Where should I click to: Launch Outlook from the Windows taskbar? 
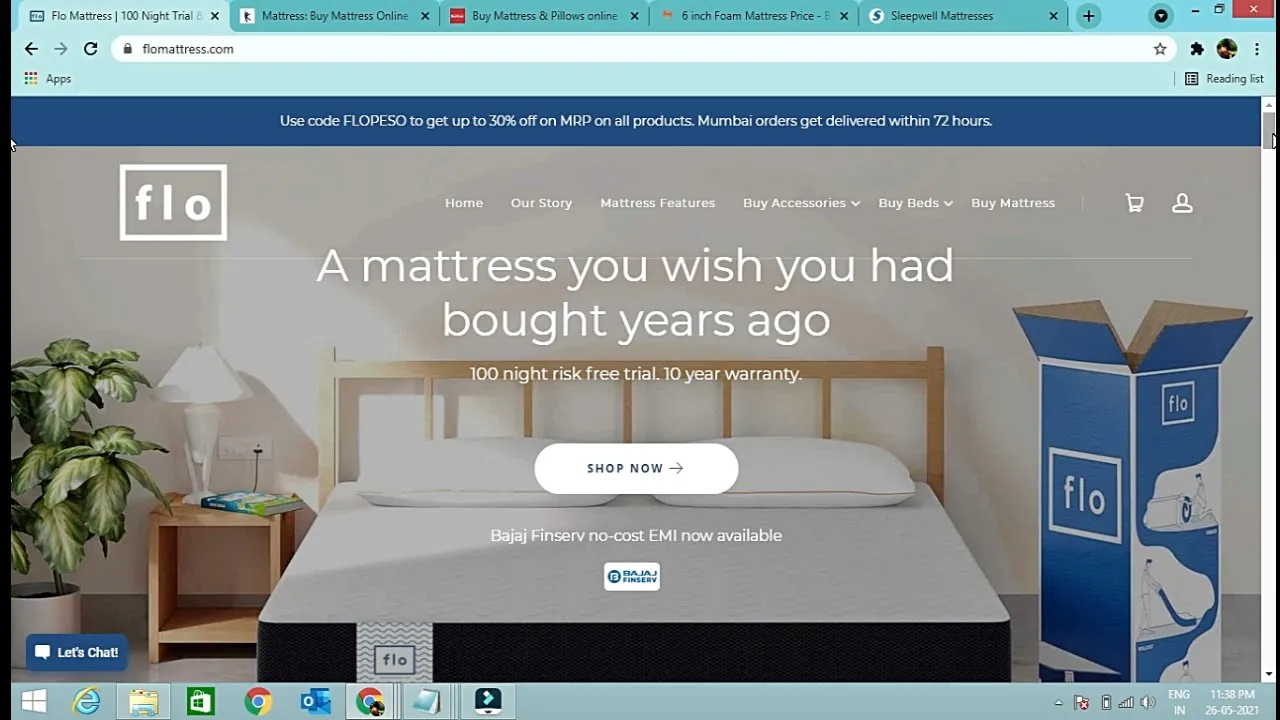point(315,702)
